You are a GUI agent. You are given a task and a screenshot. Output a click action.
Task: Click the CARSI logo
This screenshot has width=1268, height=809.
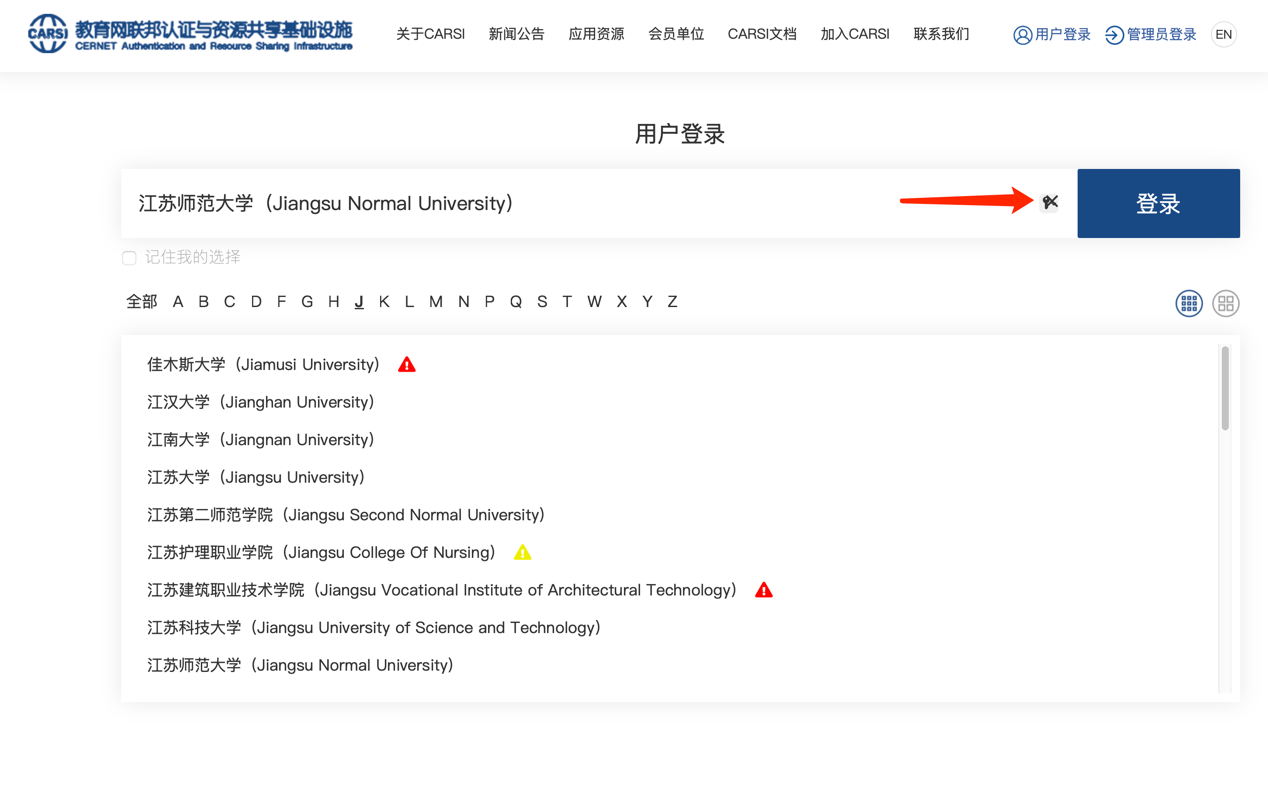pyautogui.click(x=190, y=34)
